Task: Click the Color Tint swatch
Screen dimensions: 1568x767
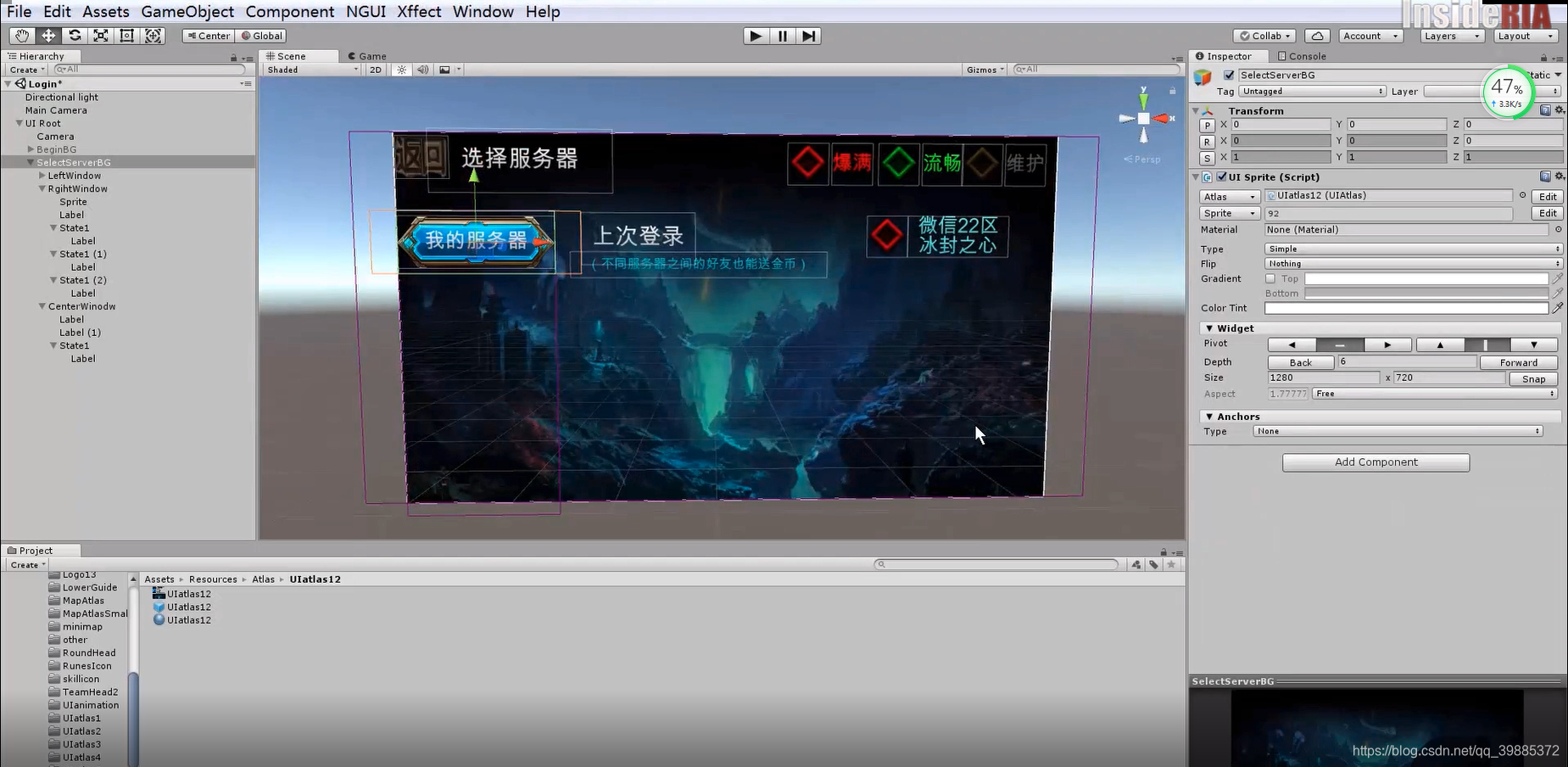Action: click(x=1406, y=308)
